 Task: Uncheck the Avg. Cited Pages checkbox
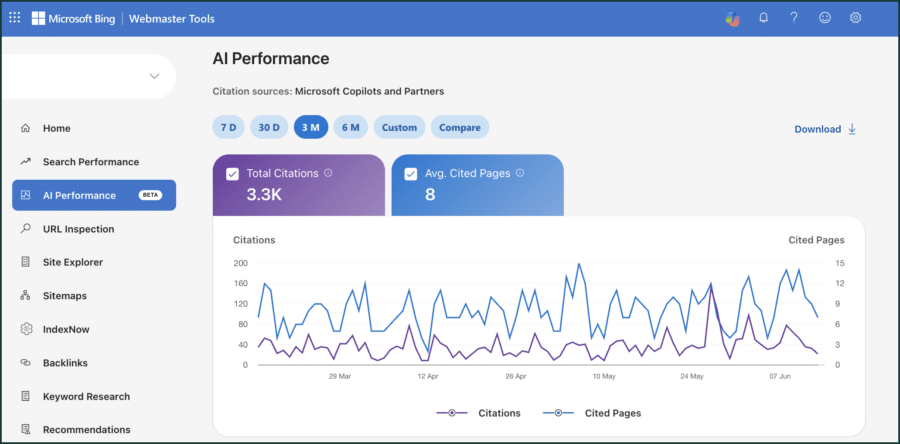coord(411,174)
